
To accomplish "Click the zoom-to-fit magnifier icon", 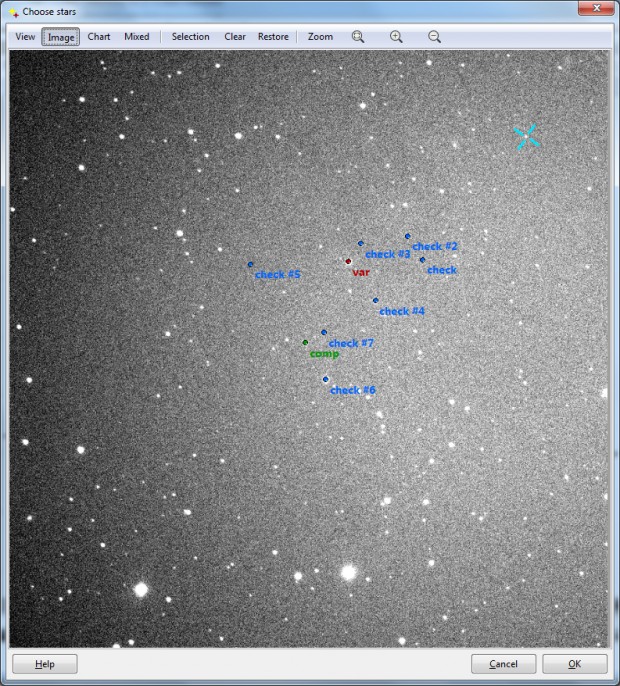I will click(358, 37).
